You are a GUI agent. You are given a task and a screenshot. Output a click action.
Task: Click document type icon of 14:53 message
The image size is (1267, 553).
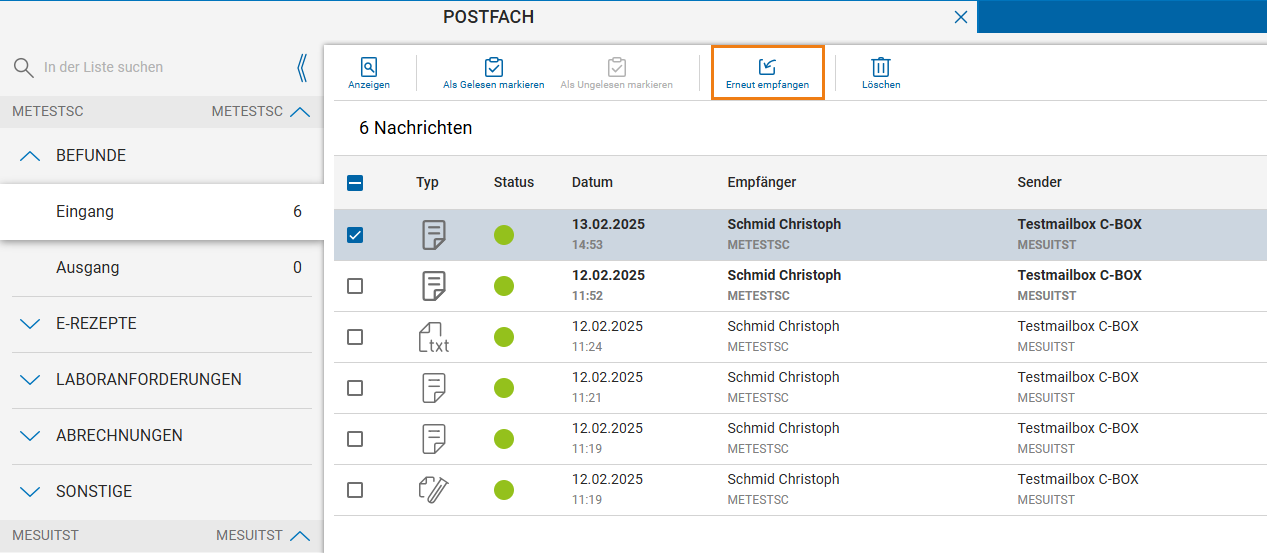433,235
